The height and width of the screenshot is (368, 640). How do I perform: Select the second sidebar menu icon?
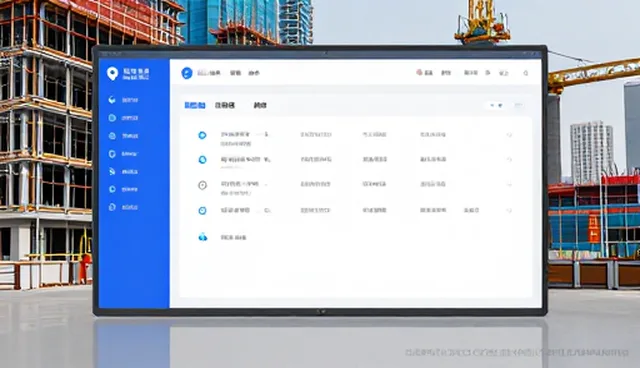[112, 118]
